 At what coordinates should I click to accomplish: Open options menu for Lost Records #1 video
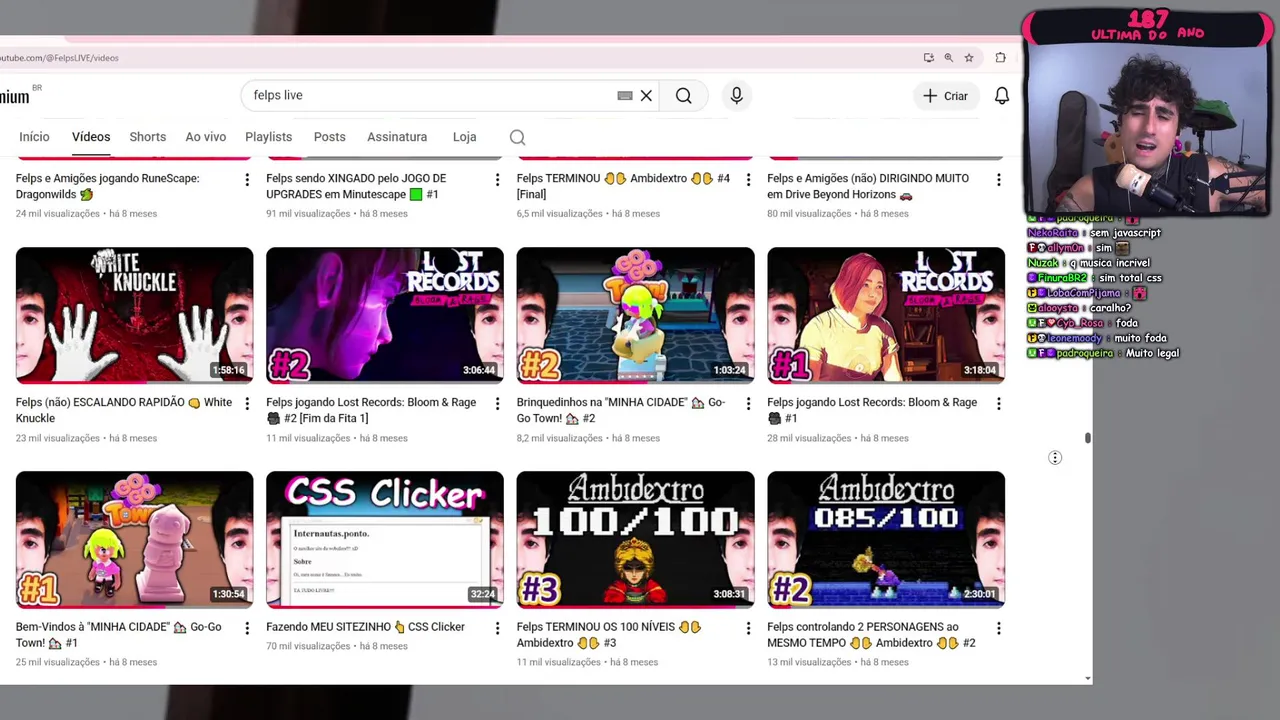pyautogui.click(x=998, y=404)
